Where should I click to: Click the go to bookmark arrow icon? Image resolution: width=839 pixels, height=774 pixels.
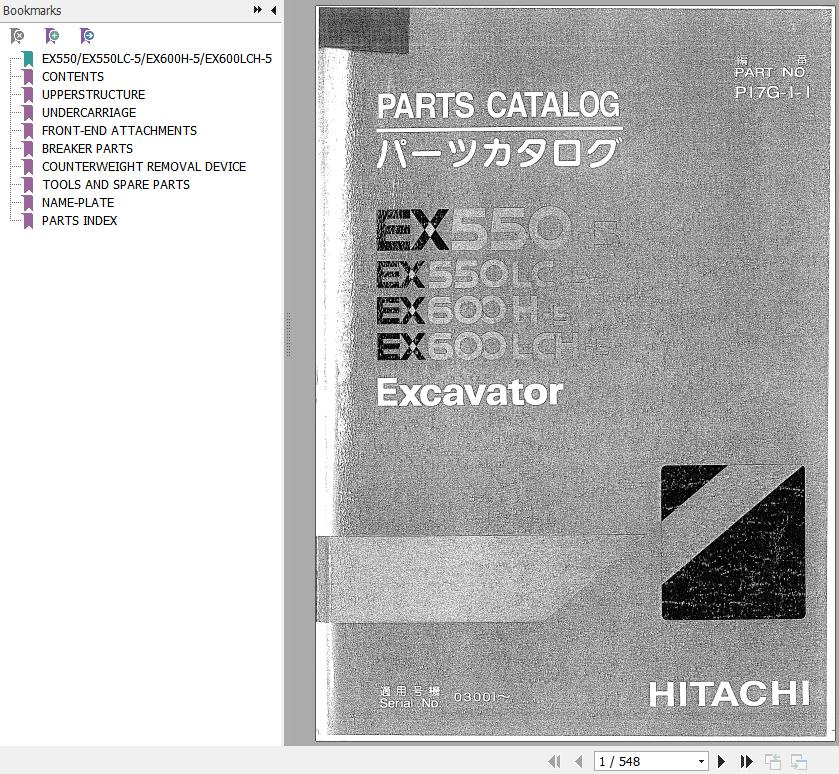click(87, 36)
